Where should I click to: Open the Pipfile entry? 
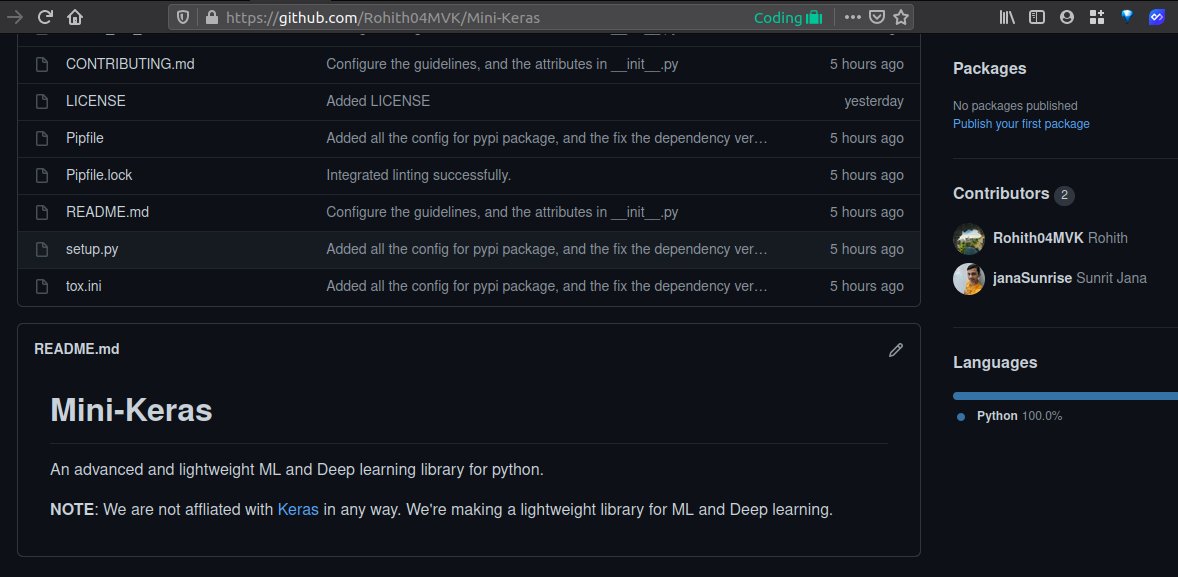click(x=85, y=138)
